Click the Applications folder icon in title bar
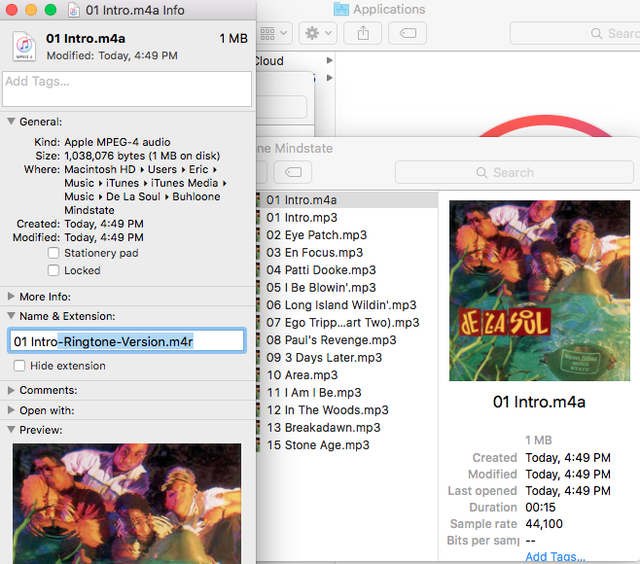640x564 pixels. [341, 9]
